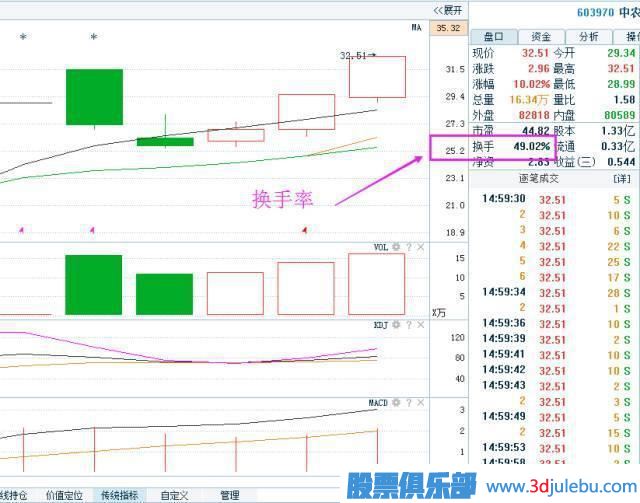Click the stock code 603970
The height and width of the screenshot is (503, 640).
pos(596,12)
